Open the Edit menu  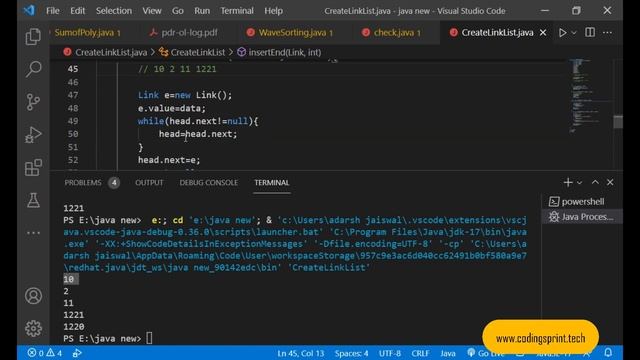[x=78, y=11]
